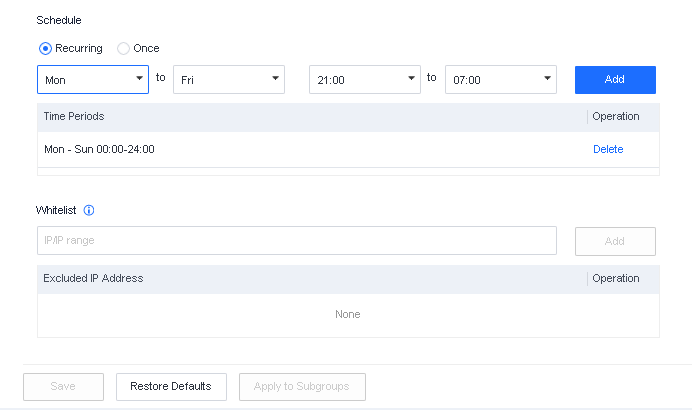Focus the IP/IP range input field

(x=297, y=241)
